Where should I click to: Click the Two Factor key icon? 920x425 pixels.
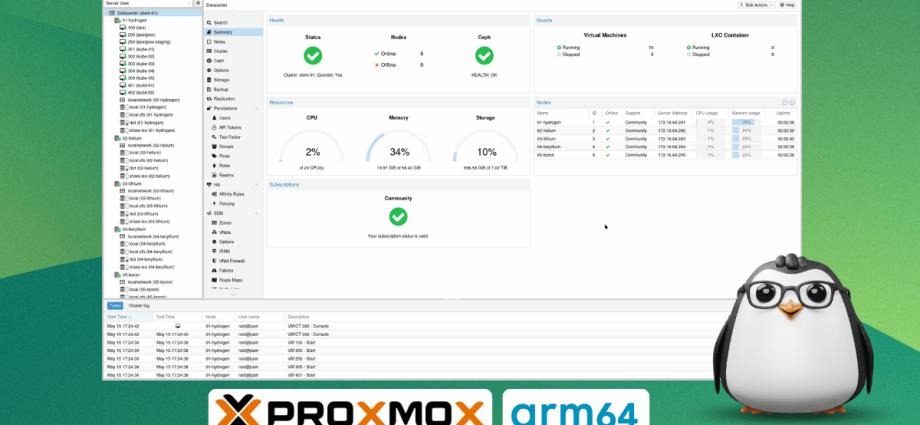(214, 137)
